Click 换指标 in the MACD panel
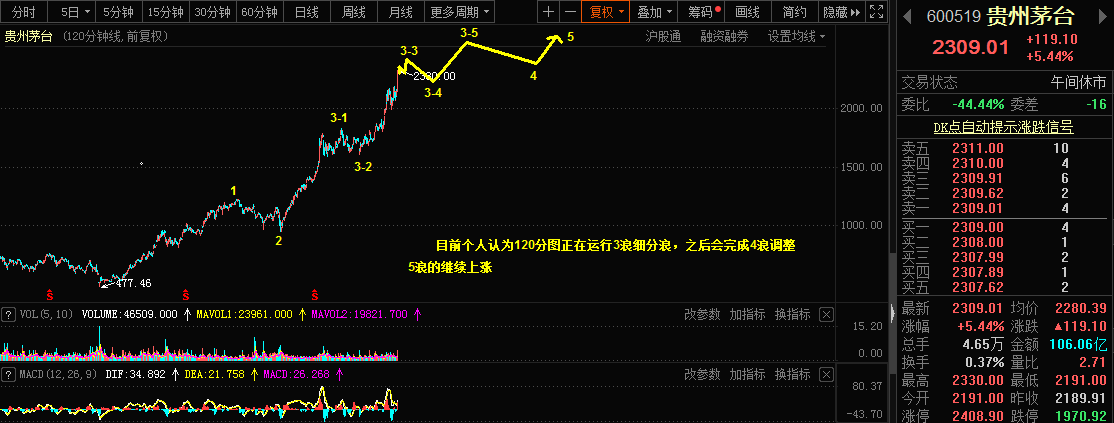1114x423 pixels. (x=792, y=374)
